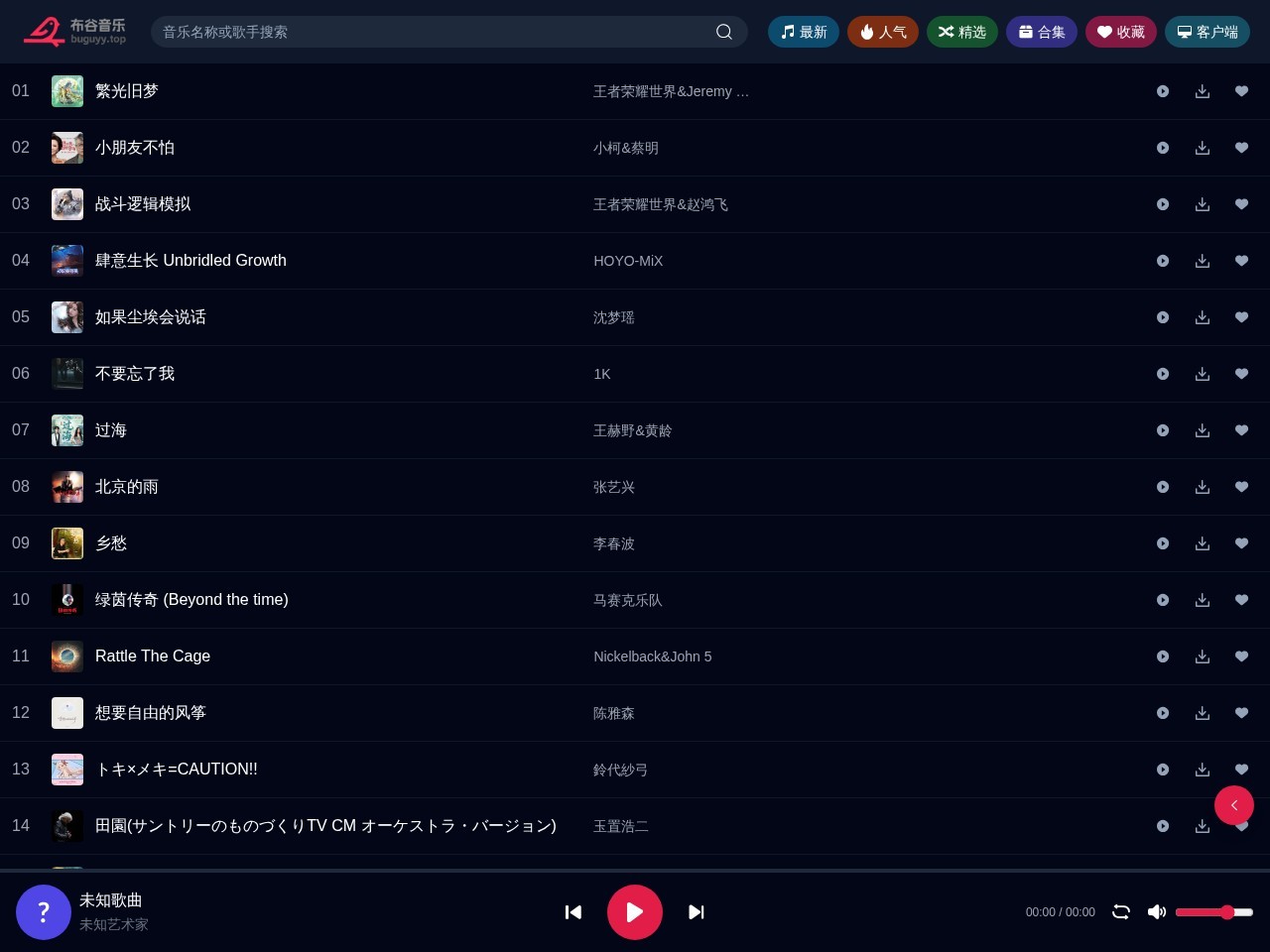Click 未知歌曲 title in player
This screenshot has width=1270, height=952.
[111, 900]
